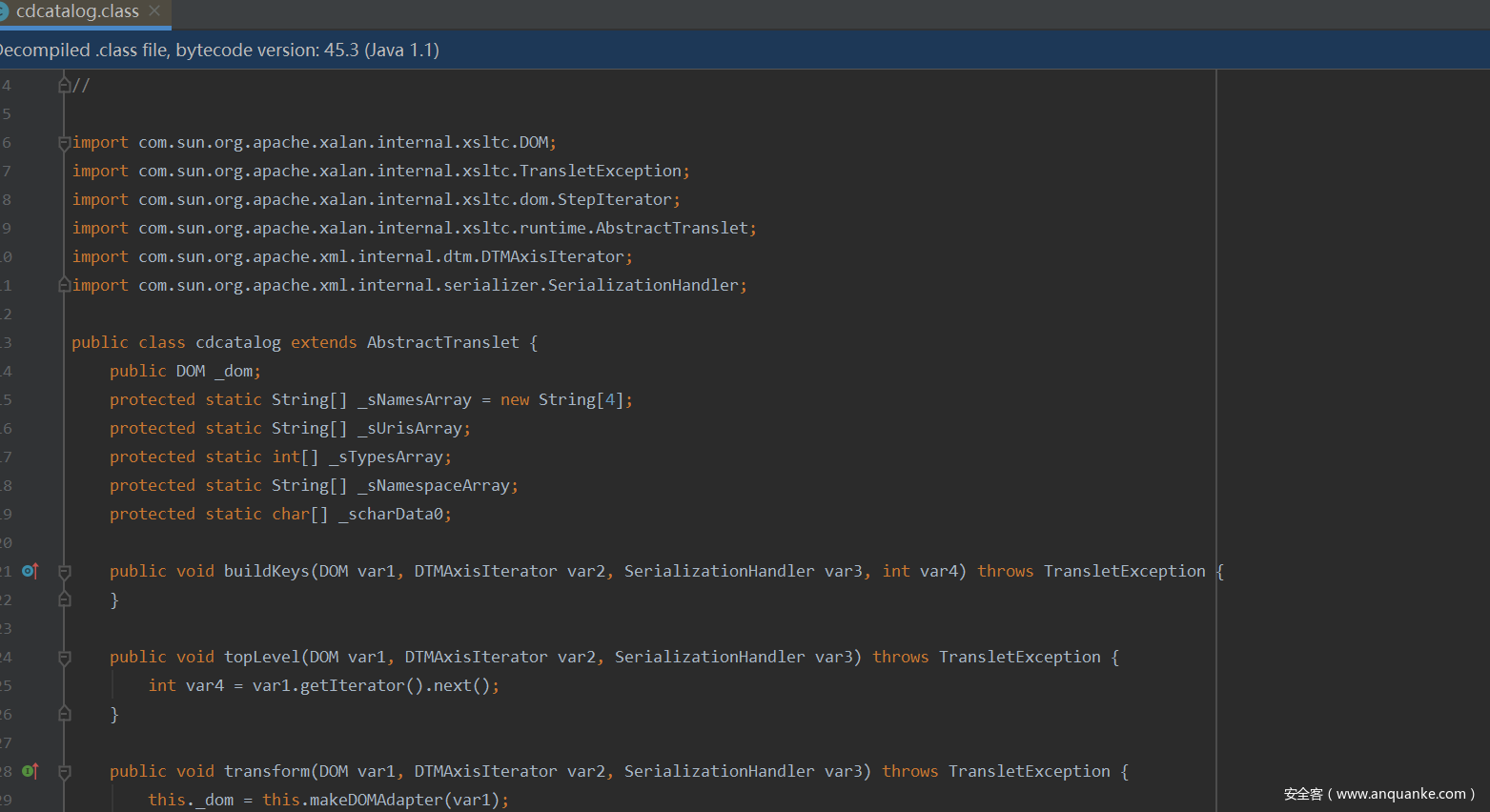Viewport: 1490px width, 812px height.
Task: Click fold end marker on last import line
Action: click(x=64, y=285)
